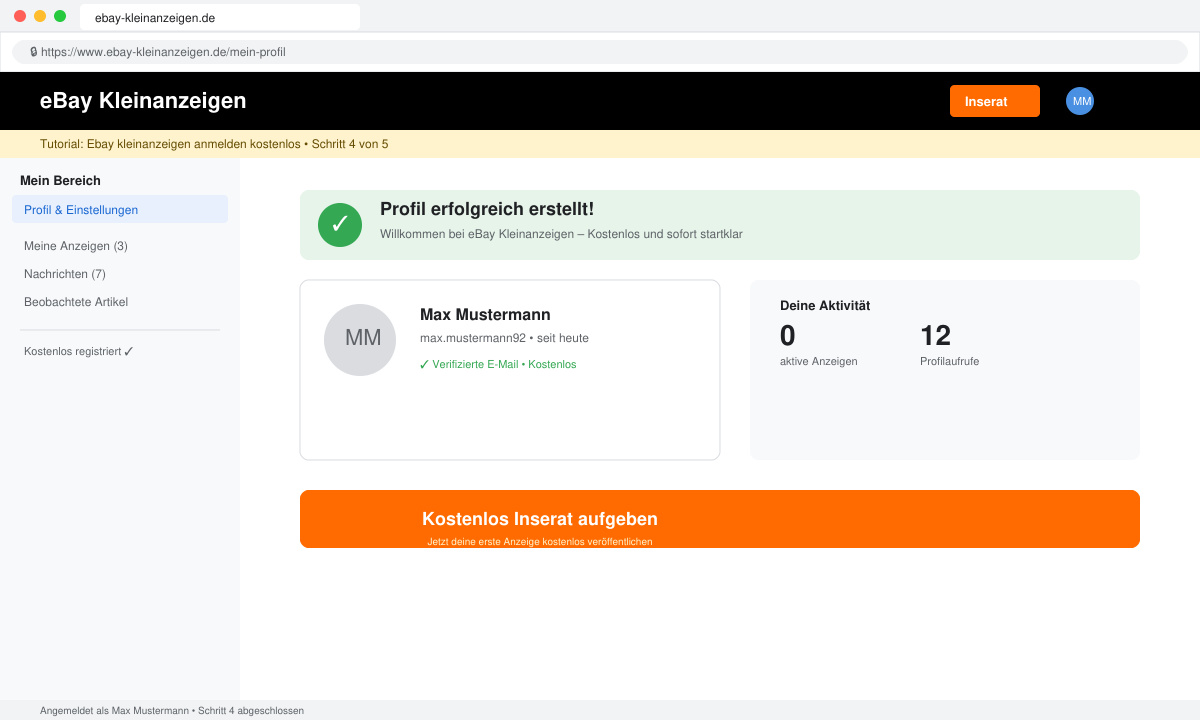Click the name Max Mustermann in profile card
The image size is (1200, 720).
(485, 314)
